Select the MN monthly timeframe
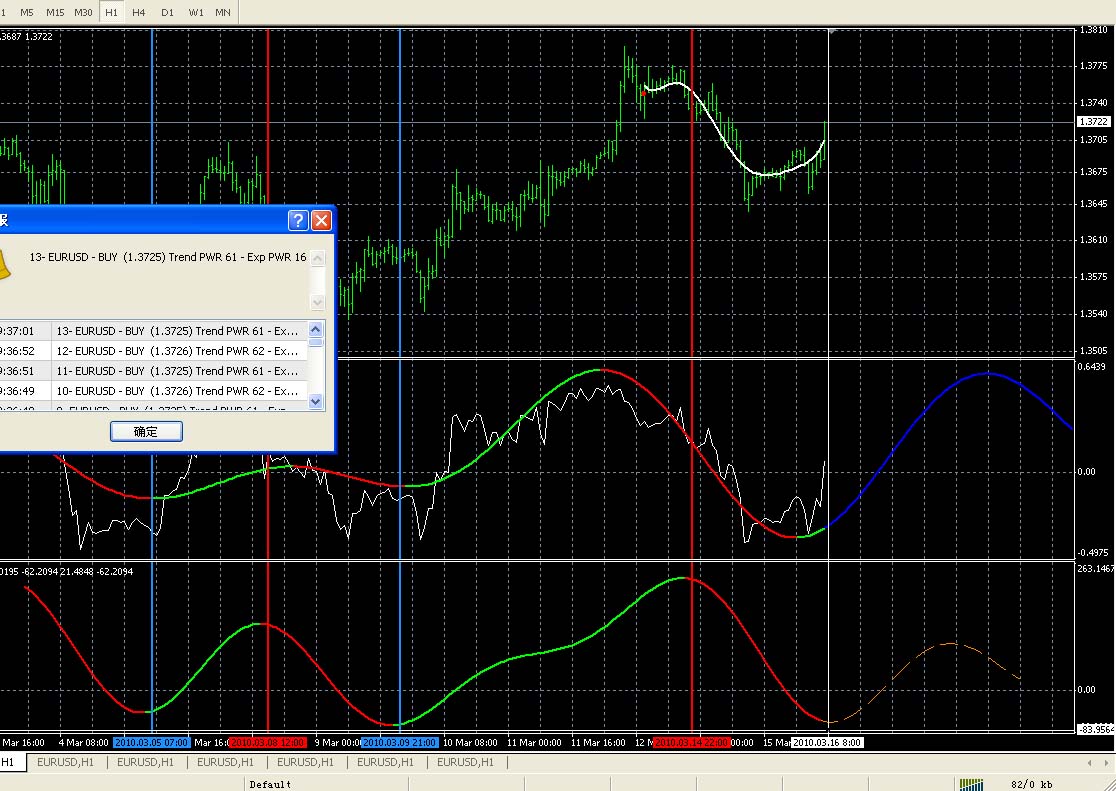Viewport: 1116px width, 791px height. tap(223, 12)
